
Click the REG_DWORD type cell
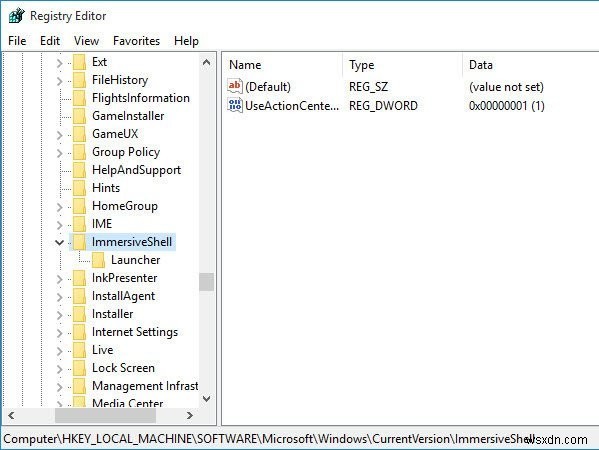pyautogui.click(x=383, y=105)
